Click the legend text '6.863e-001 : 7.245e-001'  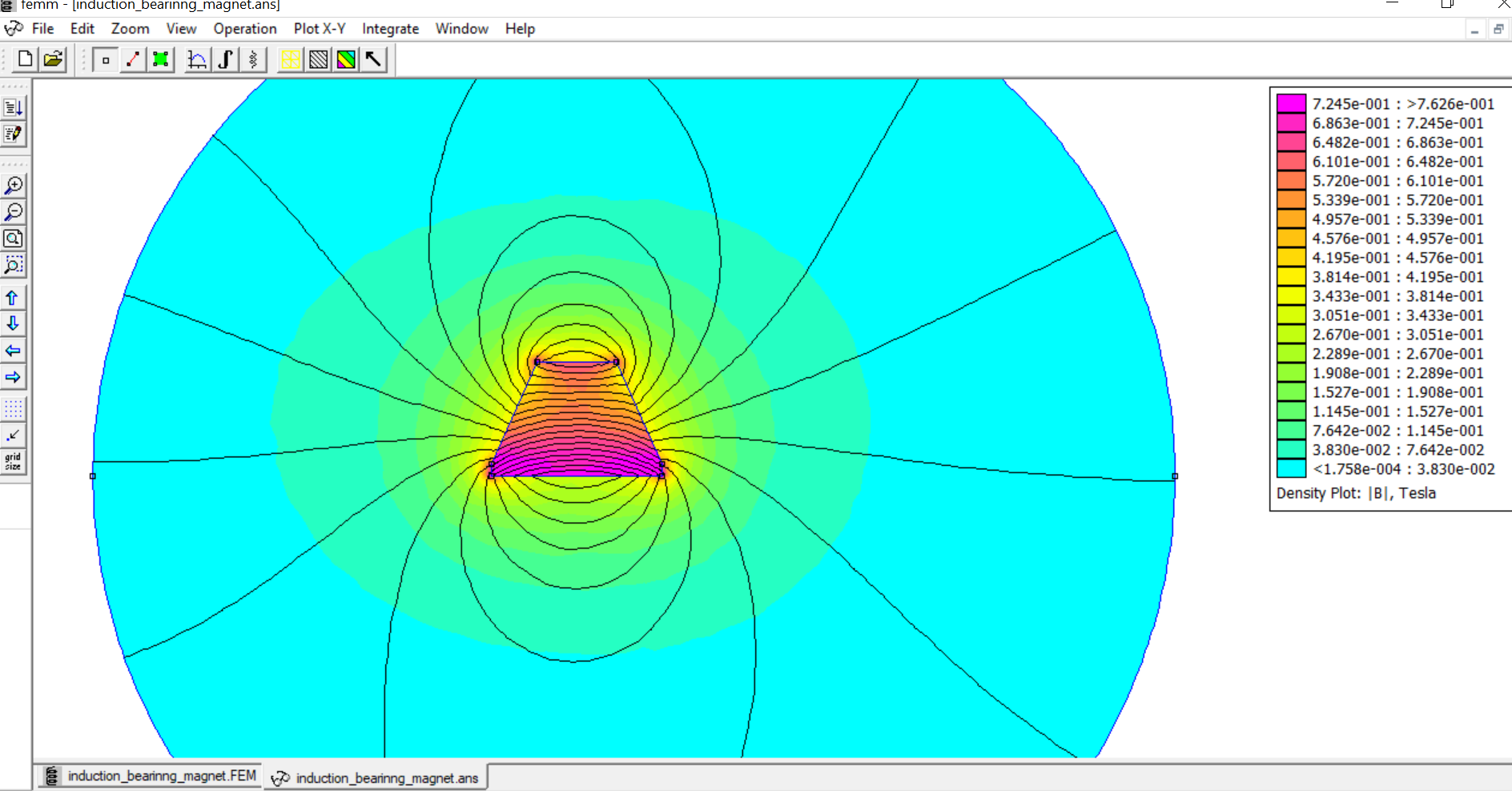[1397, 123]
